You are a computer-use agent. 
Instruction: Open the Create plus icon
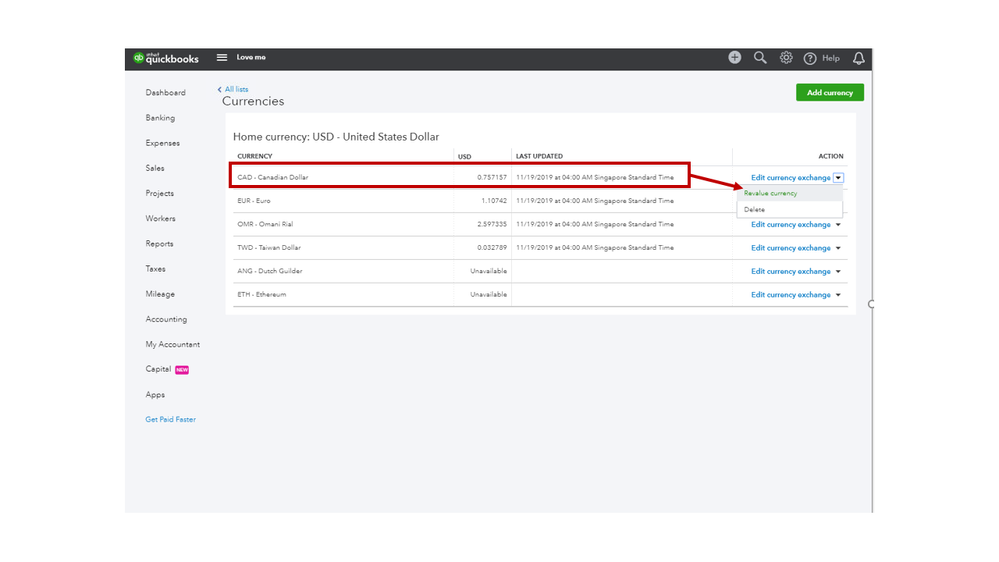click(735, 58)
